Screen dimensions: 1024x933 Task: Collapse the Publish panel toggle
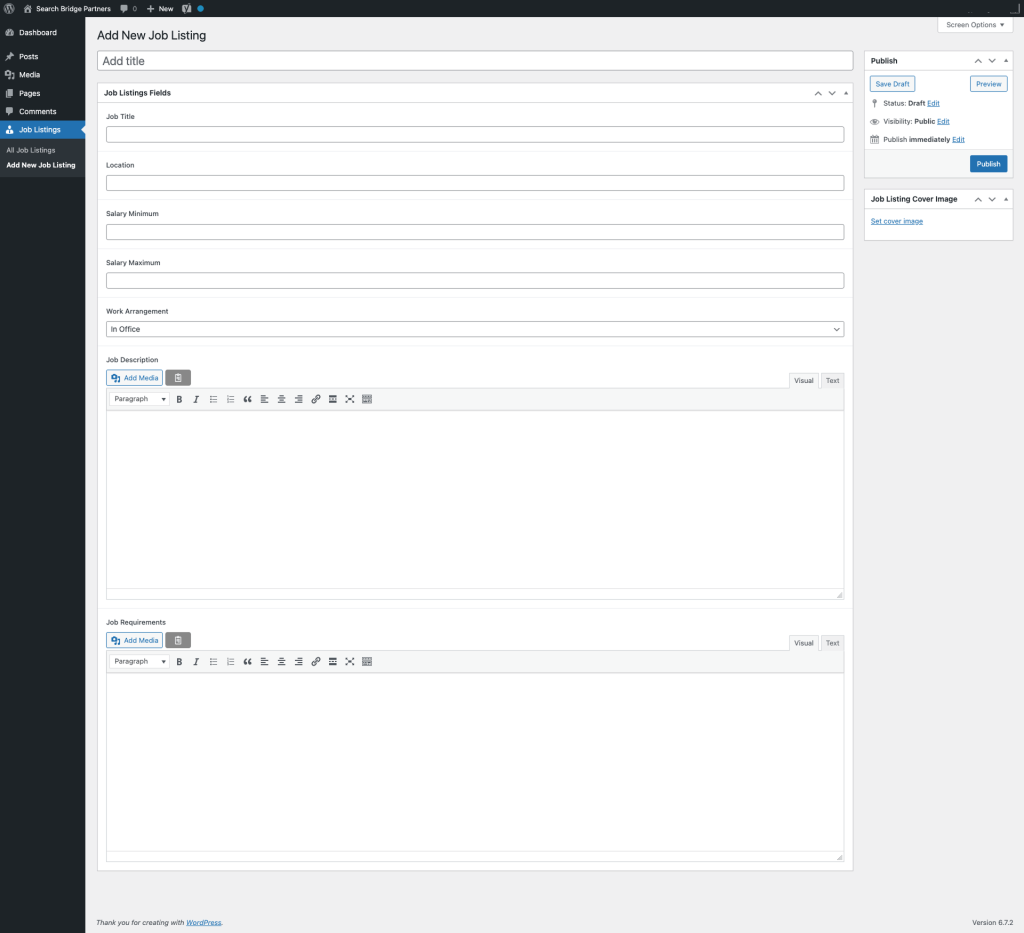pyautogui.click(x=1006, y=61)
